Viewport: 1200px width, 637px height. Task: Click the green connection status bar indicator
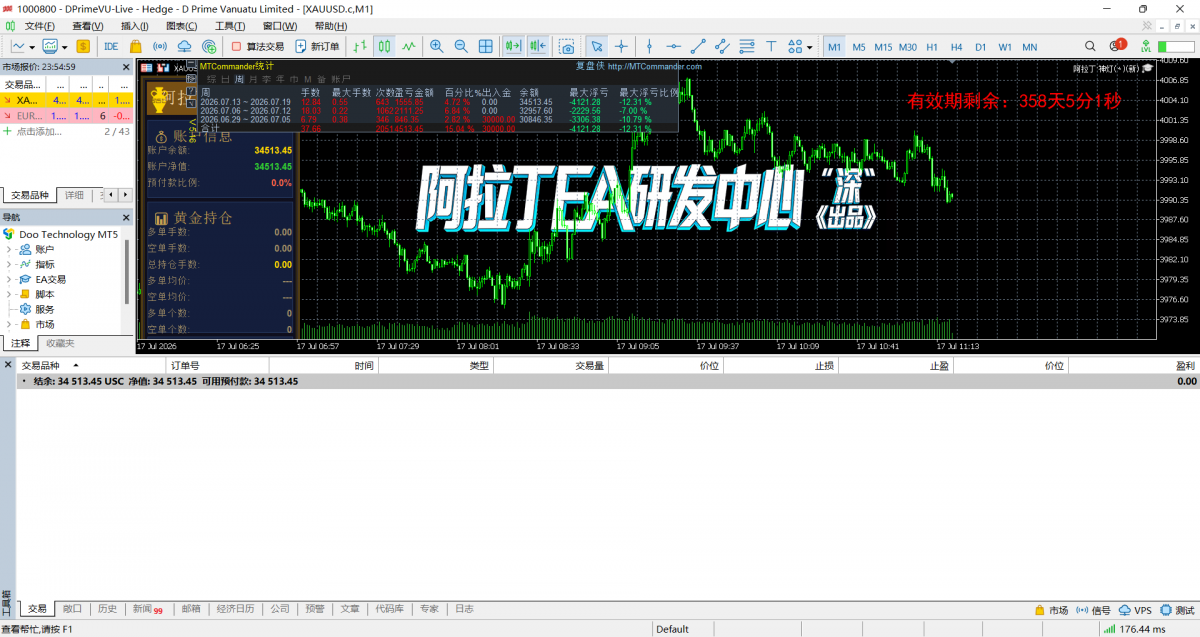pyautogui.click(x=1108, y=630)
